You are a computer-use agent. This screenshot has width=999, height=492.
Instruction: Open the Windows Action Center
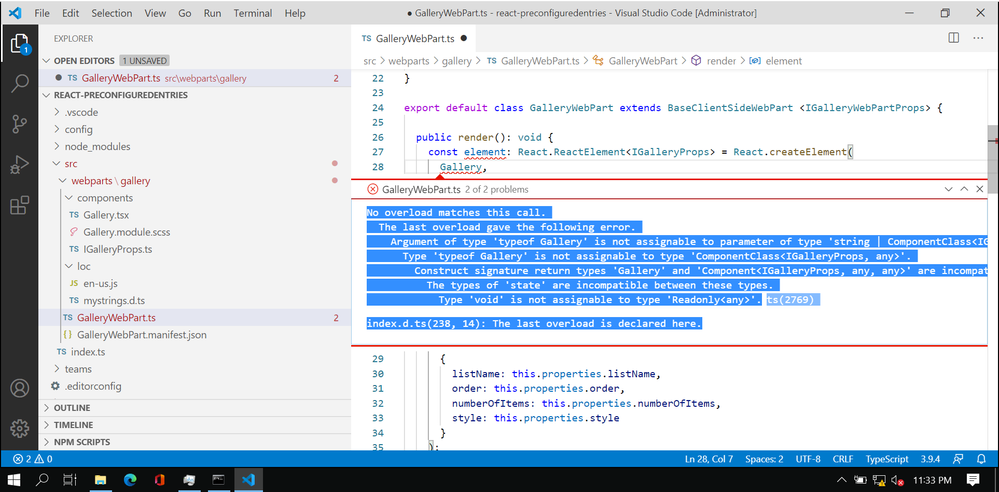[973, 479]
